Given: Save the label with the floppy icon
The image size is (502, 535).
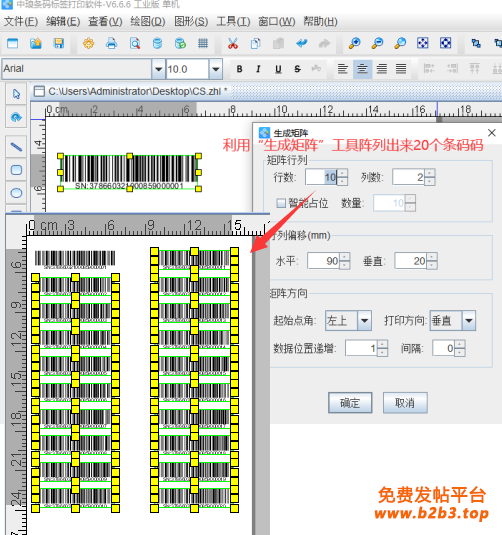Looking at the screenshot, I should click(x=59, y=43).
